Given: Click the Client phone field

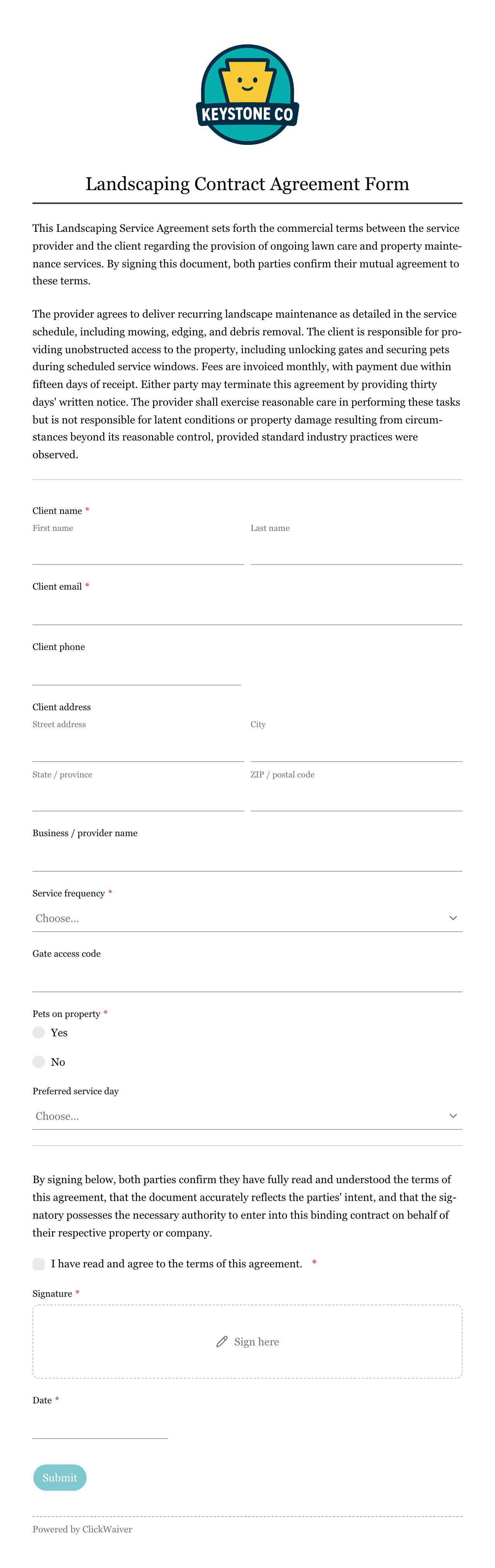Looking at the screenshot, I should 137,672.
